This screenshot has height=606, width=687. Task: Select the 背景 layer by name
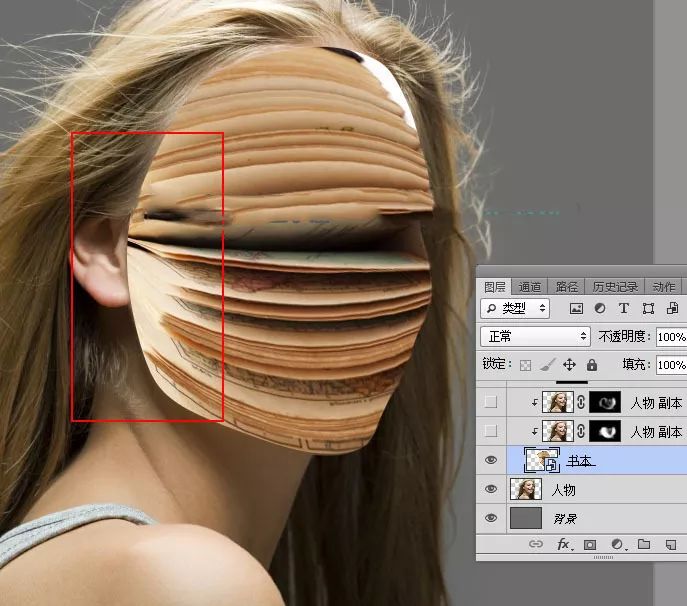coord(565,519)
